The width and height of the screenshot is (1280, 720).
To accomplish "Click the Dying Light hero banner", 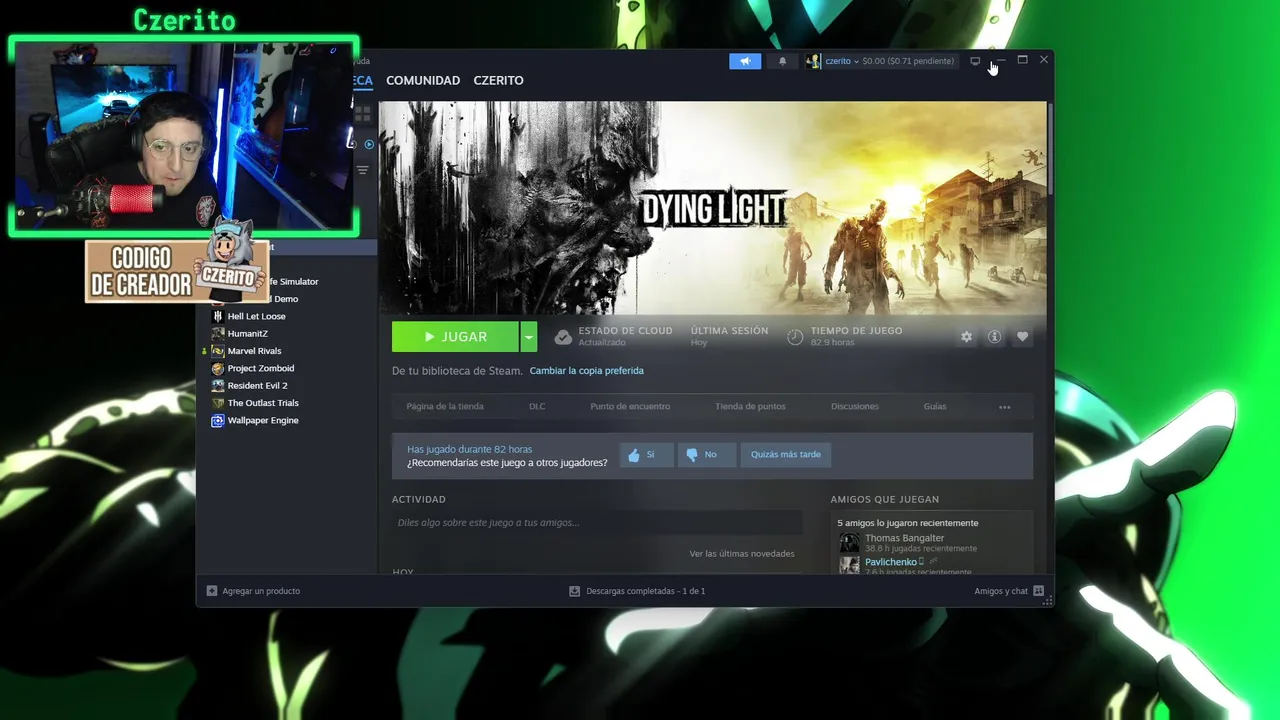I will pyautogui.click(x=713, y=208).
